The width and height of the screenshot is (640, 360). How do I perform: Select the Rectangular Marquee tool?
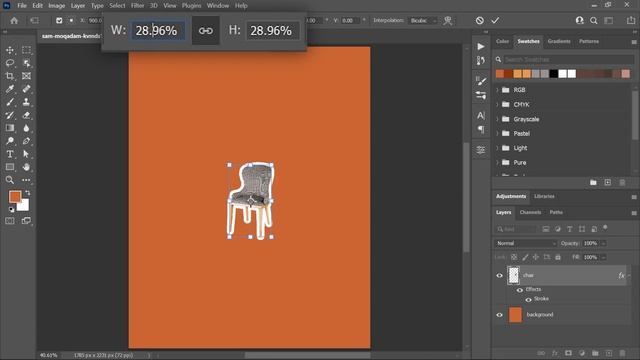26,50
